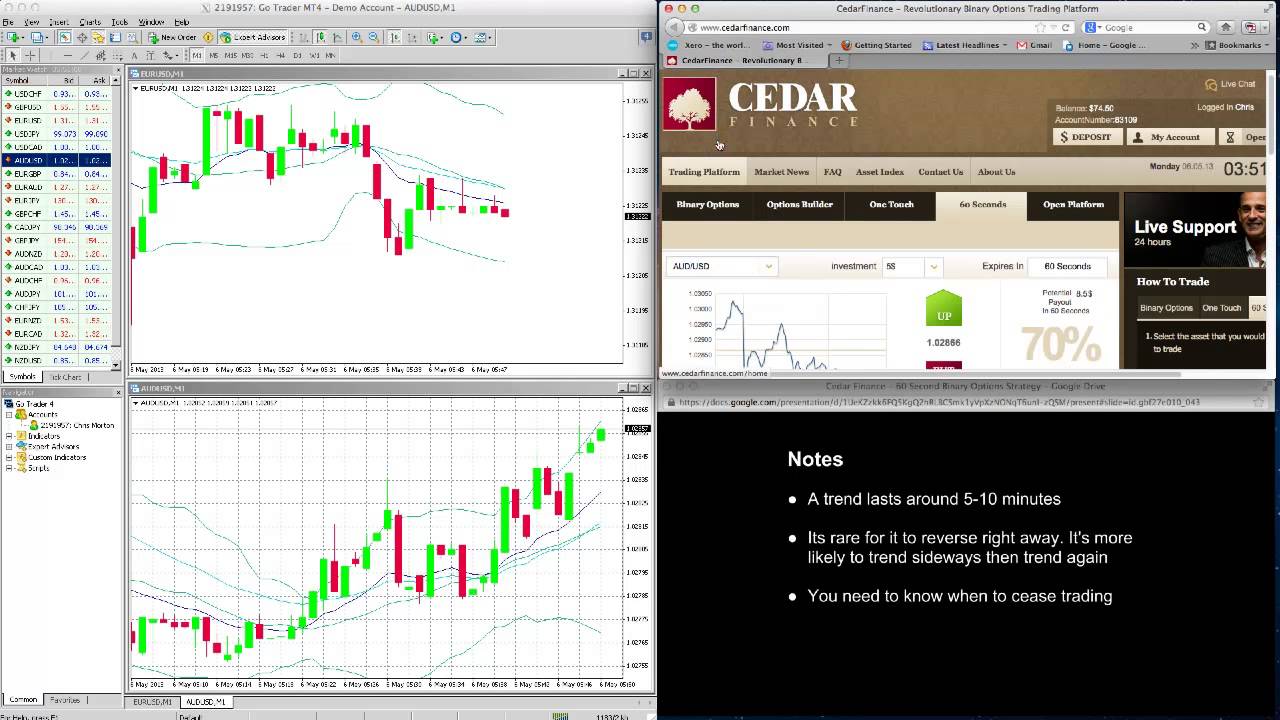
Task: Click the New Order button
Action: pos(172,37)
